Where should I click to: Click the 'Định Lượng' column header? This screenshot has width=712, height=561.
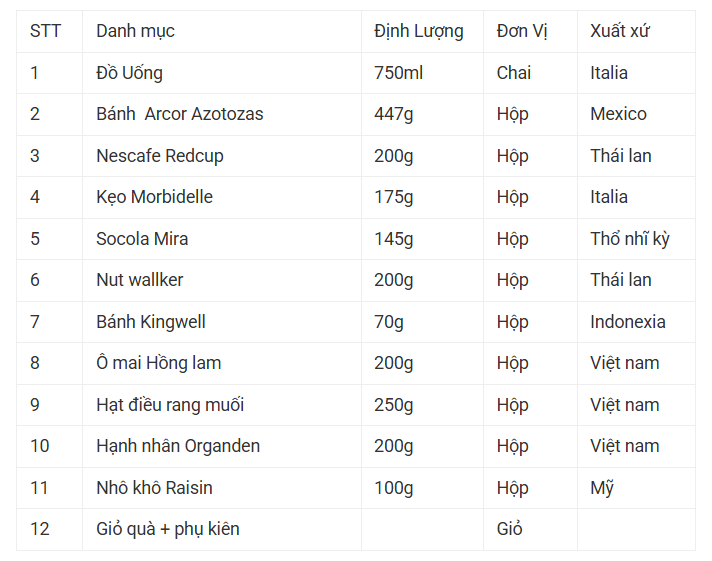pos(419,31)
